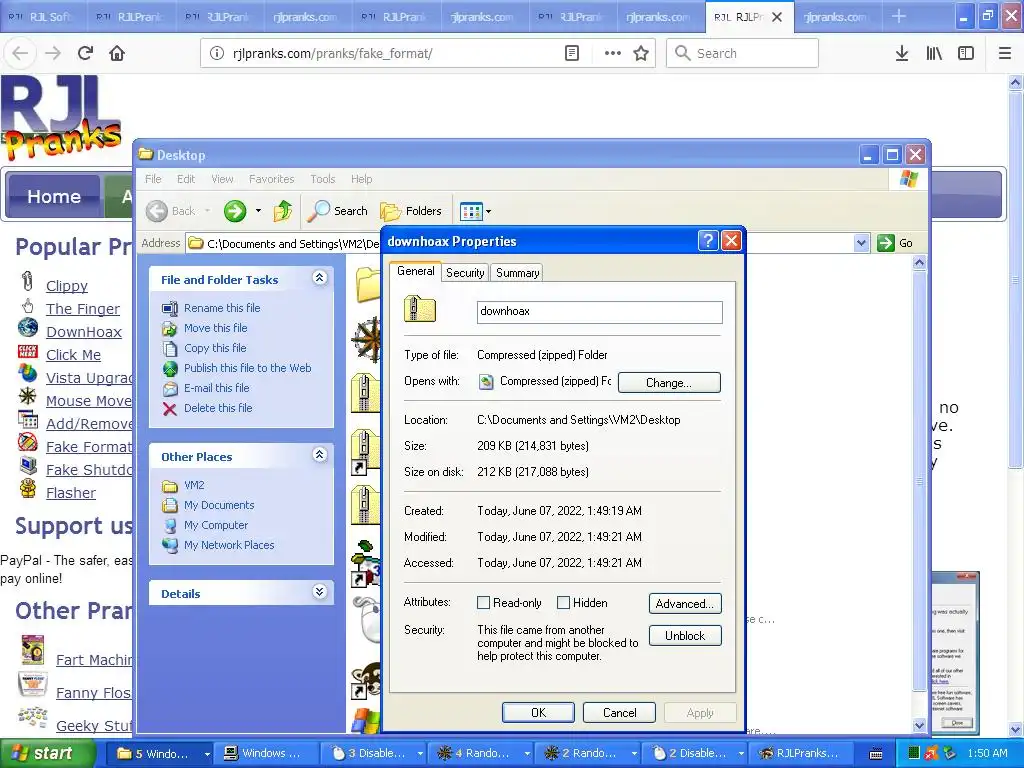
Task: Click Explorer file list scrollbar down arrow
Action: pos(919,725)
